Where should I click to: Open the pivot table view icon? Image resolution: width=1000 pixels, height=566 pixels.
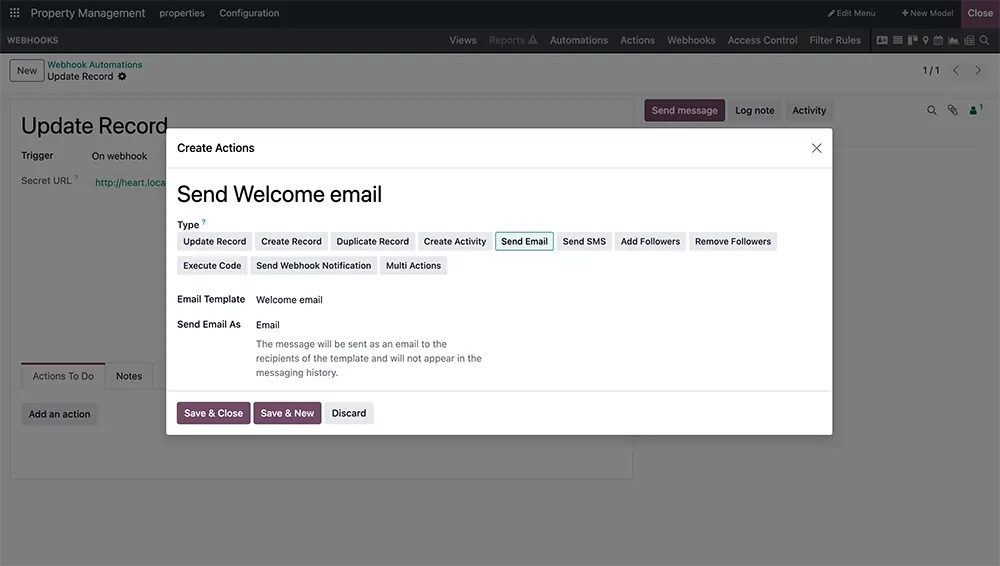pos(969,40)
